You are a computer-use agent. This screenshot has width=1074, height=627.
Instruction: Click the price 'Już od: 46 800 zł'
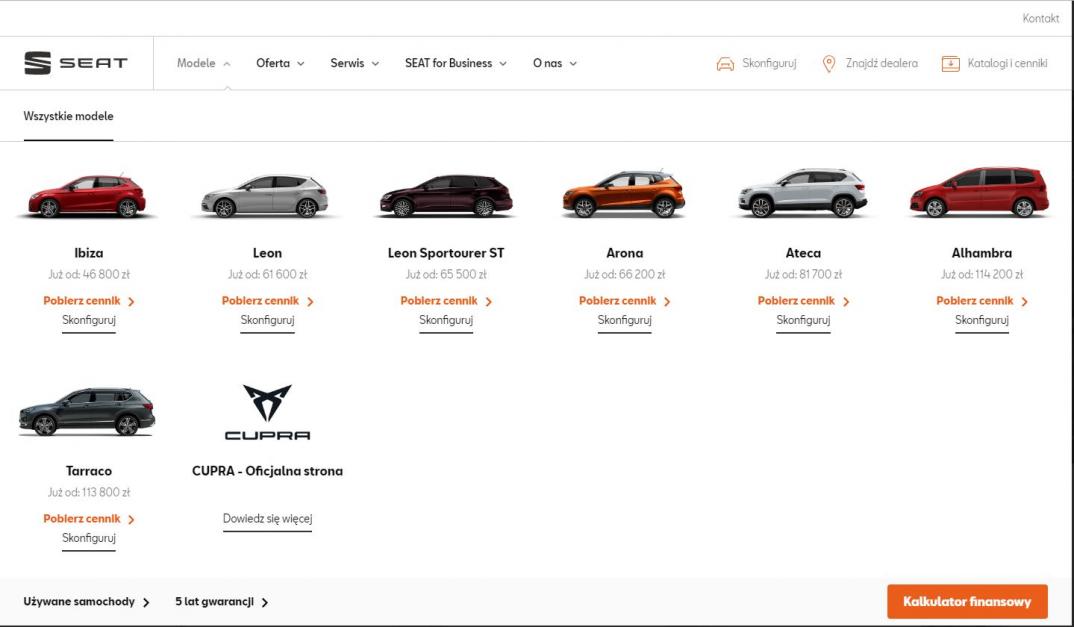tap(89, 275)
